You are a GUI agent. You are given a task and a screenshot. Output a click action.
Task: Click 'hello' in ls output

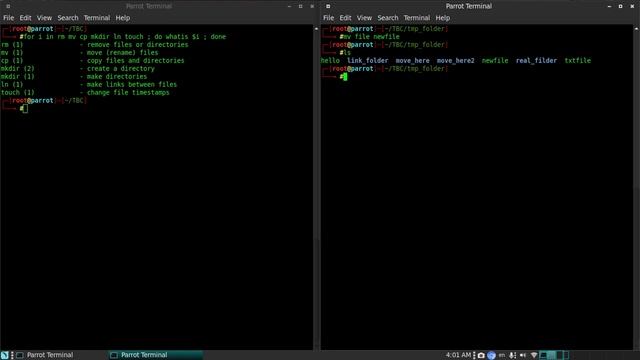pyautogui.click(x=330, y=61)
